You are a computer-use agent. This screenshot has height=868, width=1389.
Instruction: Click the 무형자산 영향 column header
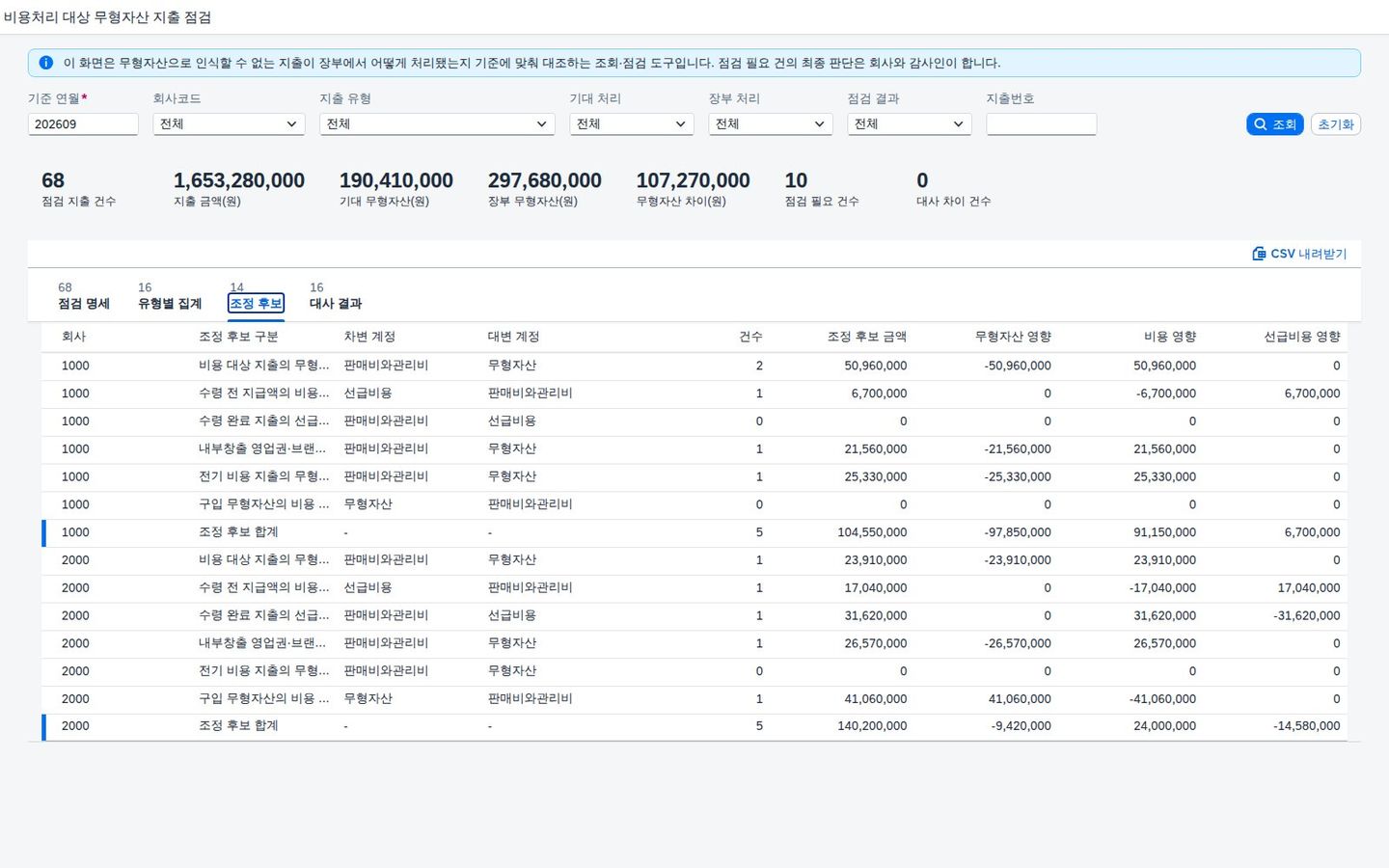click(1012, 337)
